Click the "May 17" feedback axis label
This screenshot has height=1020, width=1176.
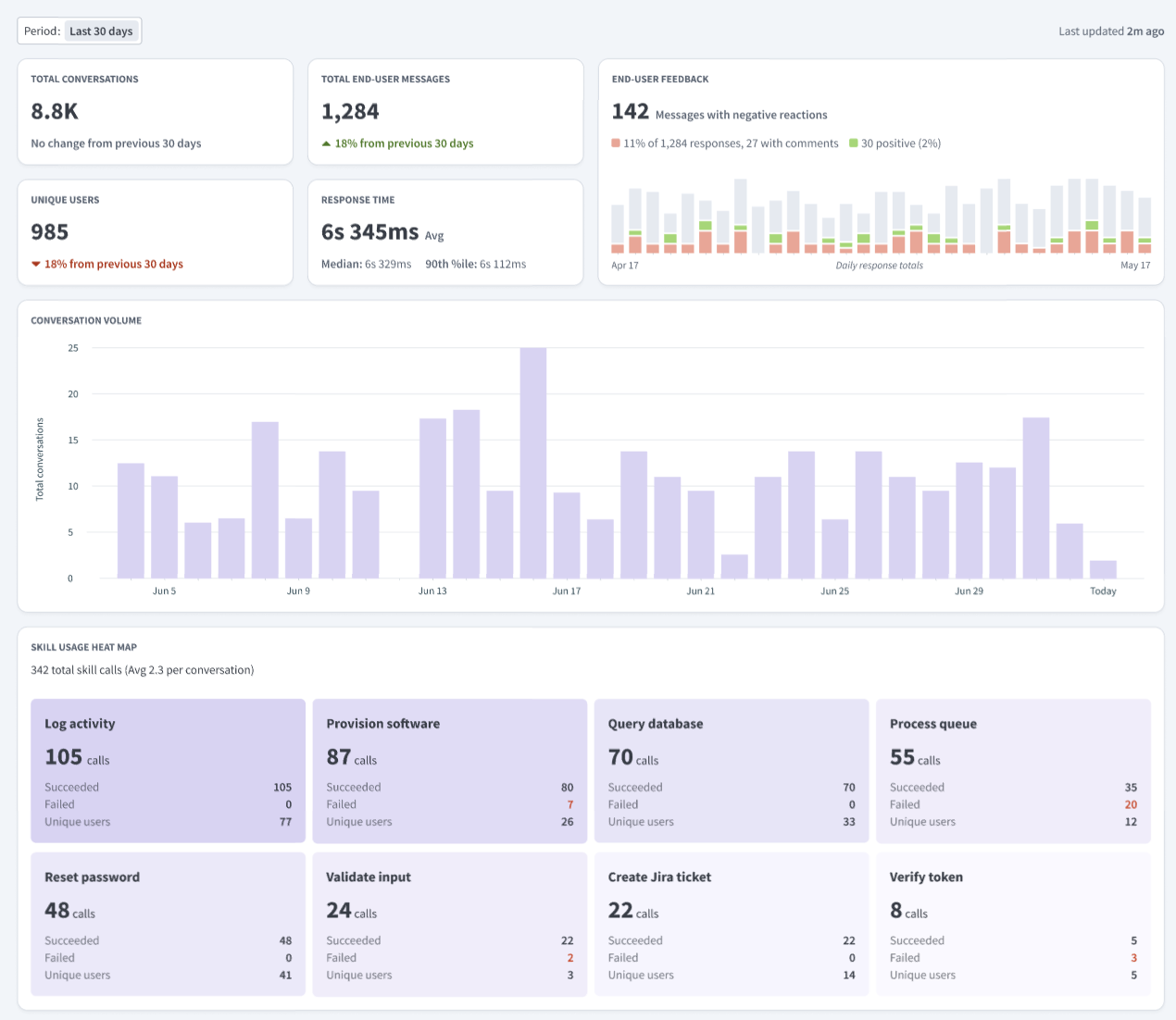click(1135, 266)
